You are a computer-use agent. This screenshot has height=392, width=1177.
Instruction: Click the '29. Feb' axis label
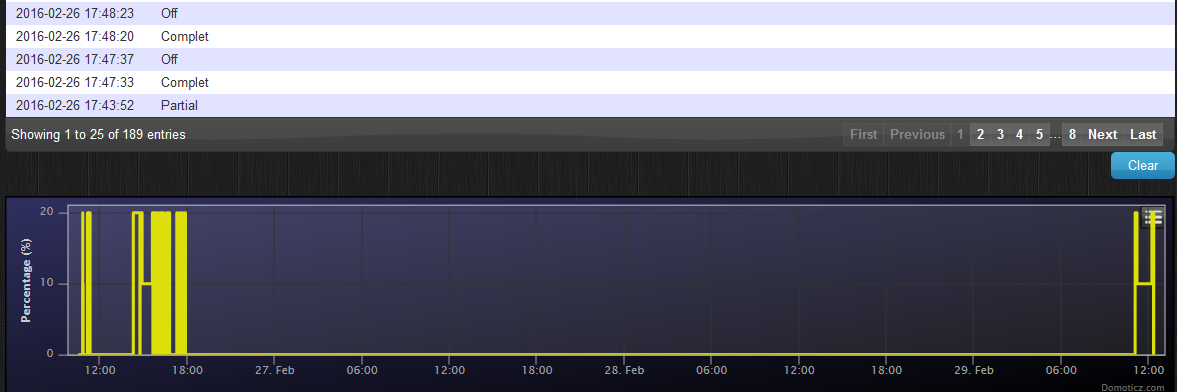pos(974,370)
